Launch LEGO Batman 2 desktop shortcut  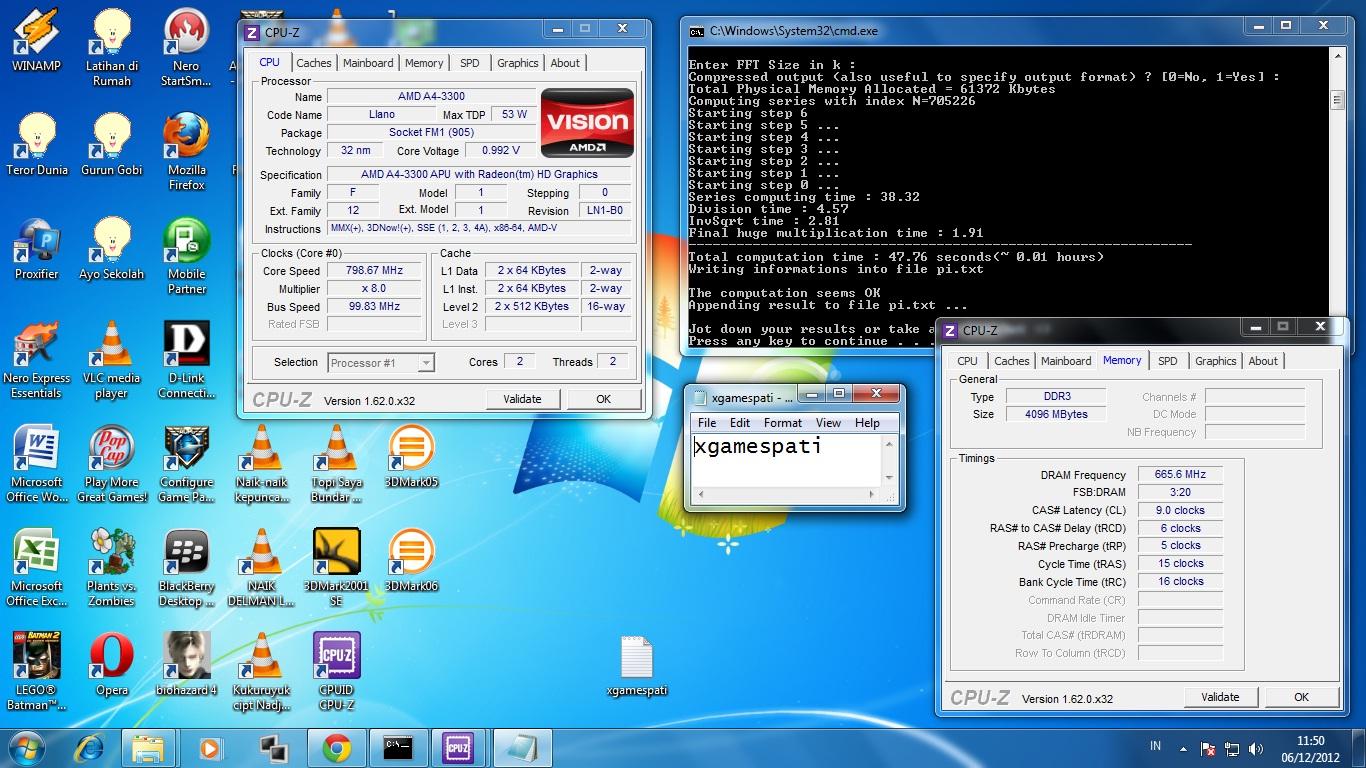tap(36, 671)
